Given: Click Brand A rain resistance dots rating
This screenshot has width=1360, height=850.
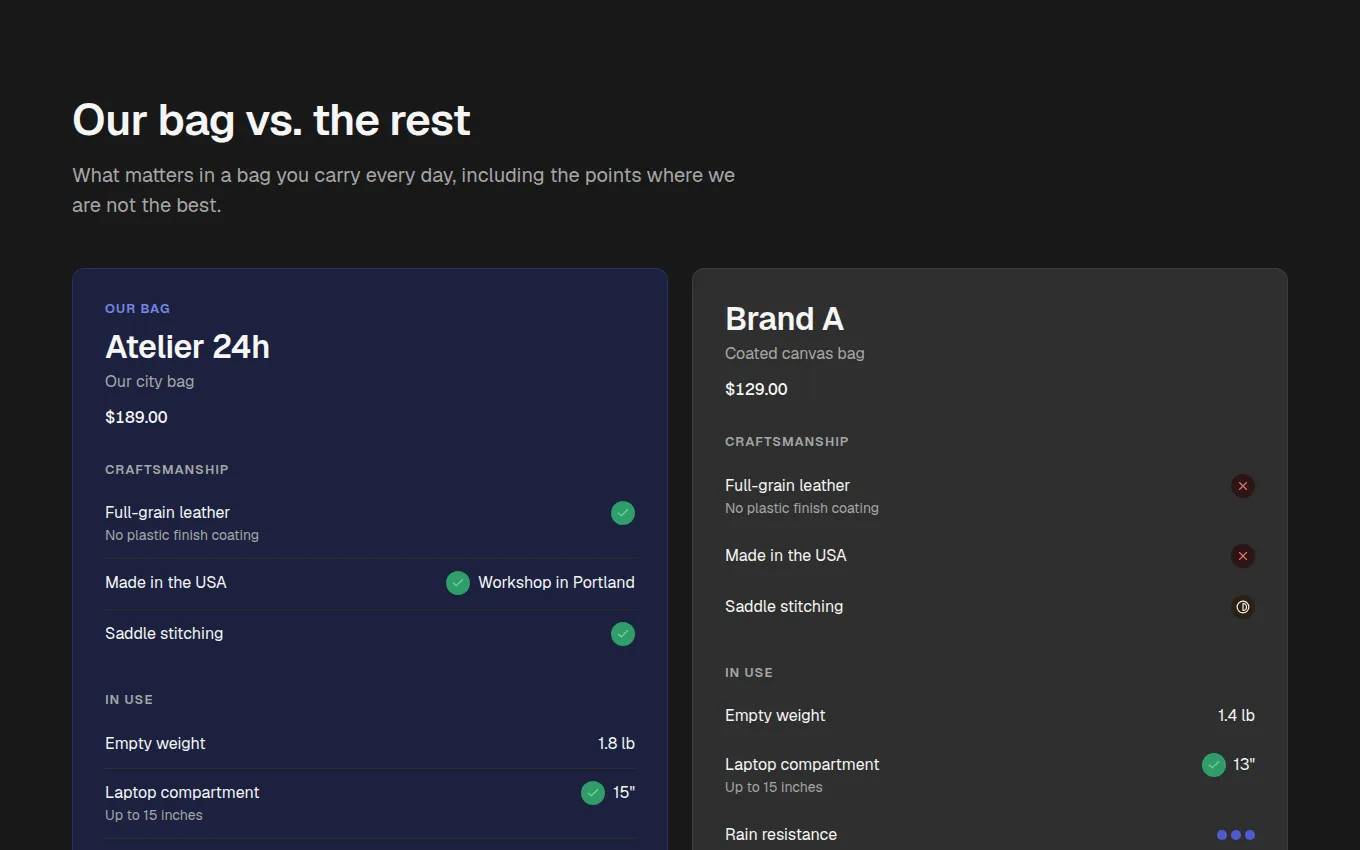Looking at the screenshot, I should [x=1236, y=835].
